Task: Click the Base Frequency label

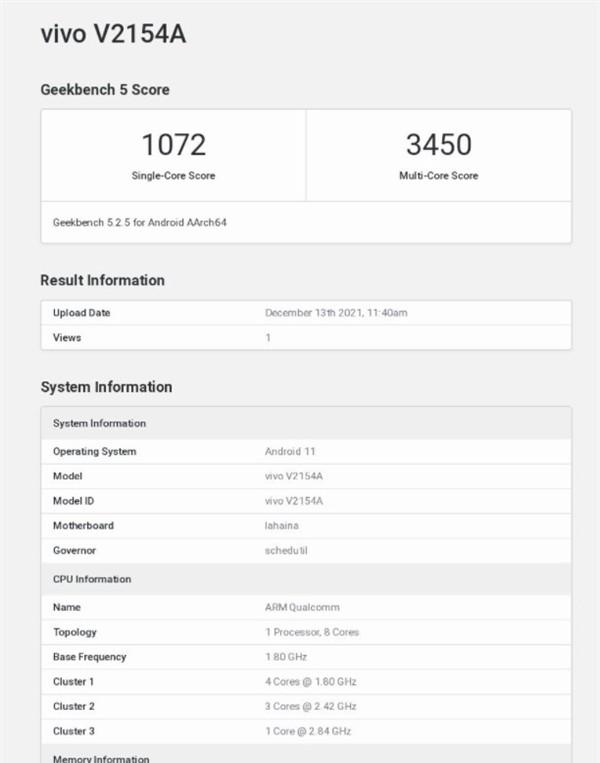Action: click(90, 657)
